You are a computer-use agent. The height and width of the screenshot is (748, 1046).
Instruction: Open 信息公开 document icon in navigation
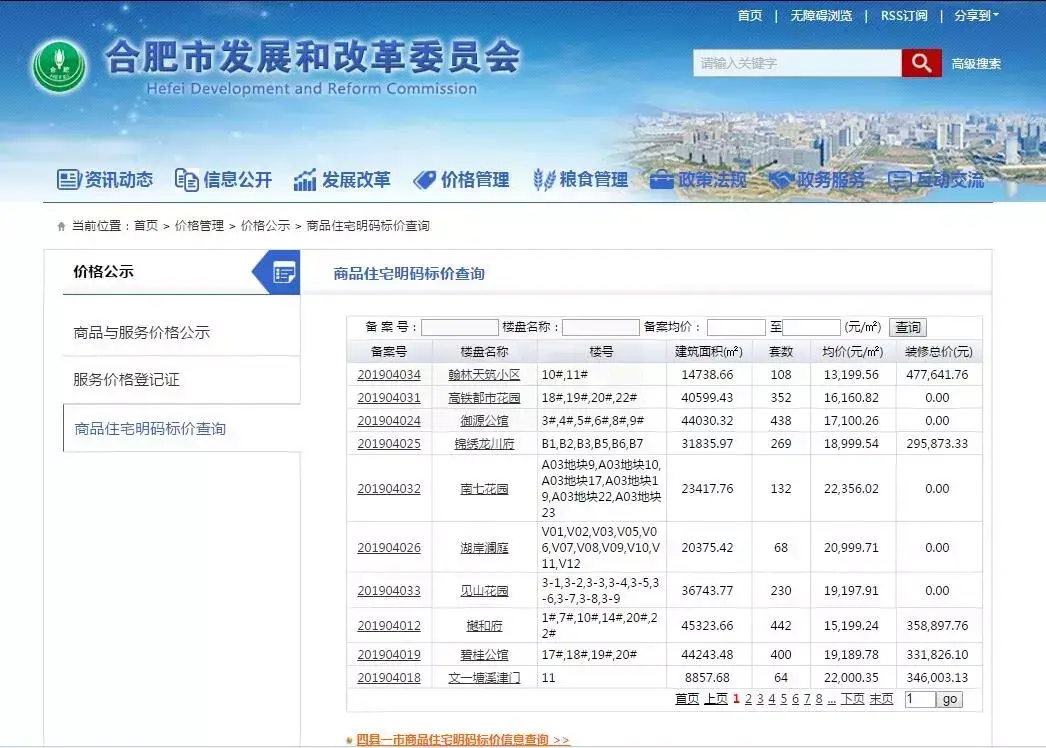click(x=186, y=180)
